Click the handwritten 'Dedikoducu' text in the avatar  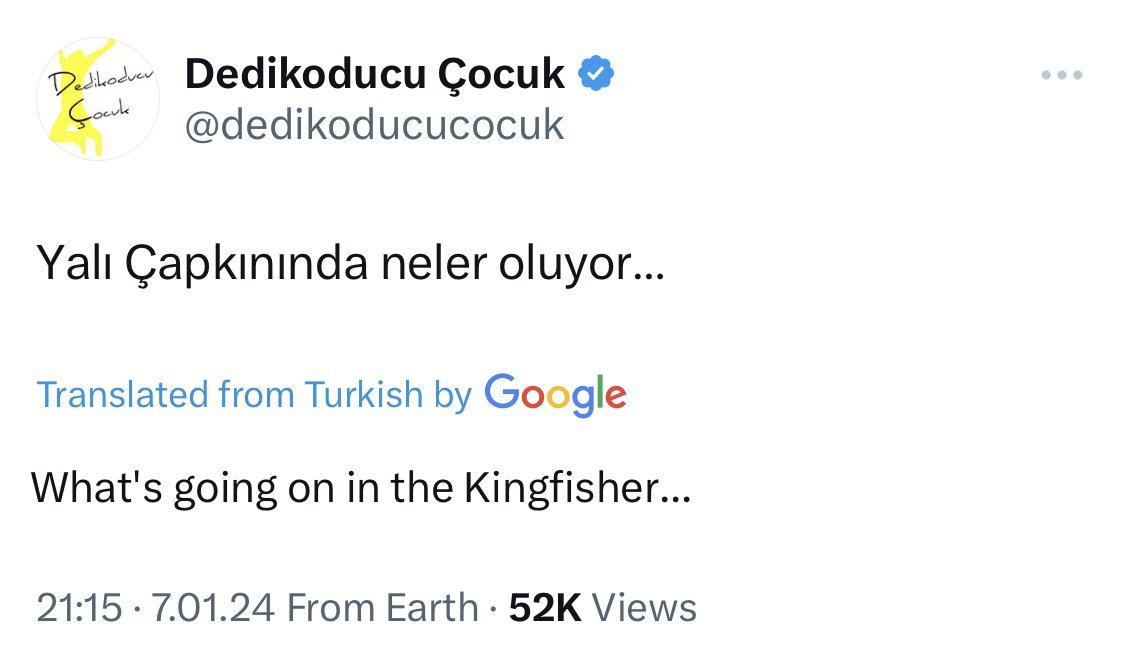(98, 81)
